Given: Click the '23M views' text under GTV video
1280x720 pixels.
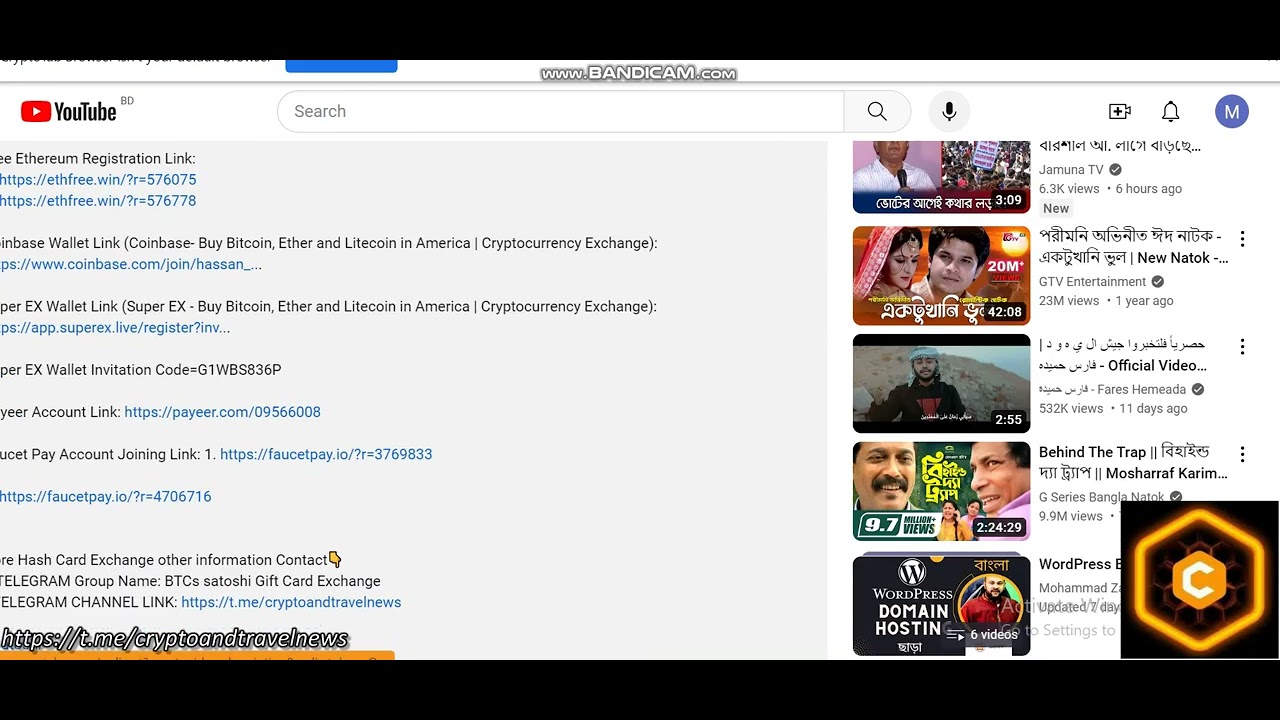Looking at the screenshot, I should click(x=1069, y=301).
